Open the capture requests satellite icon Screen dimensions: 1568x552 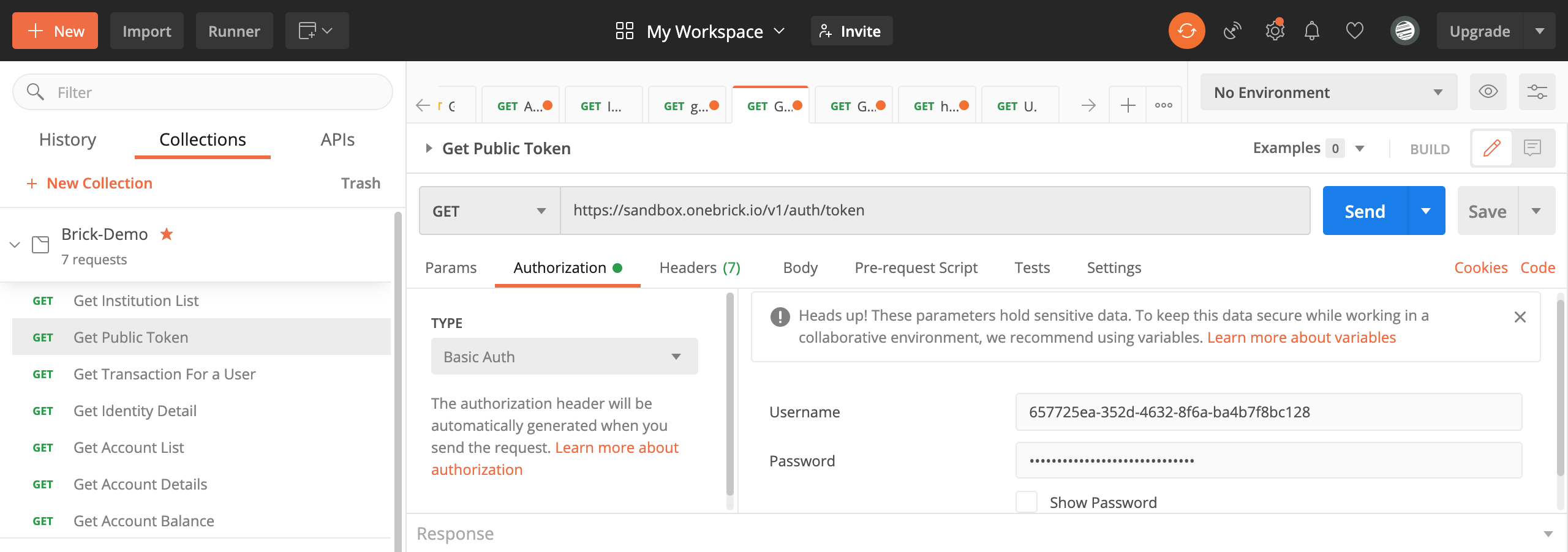(x=1232, y=31)
